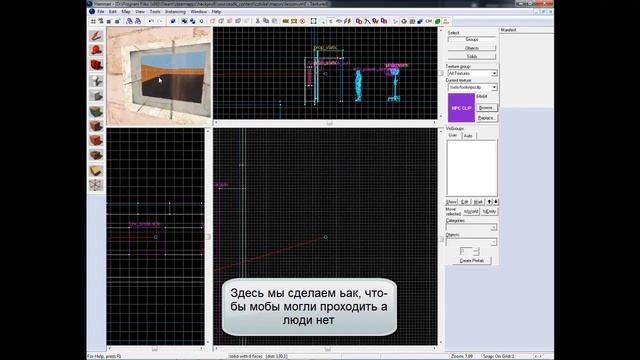Expand the Categories dropdown

click(x=493, y=227)
